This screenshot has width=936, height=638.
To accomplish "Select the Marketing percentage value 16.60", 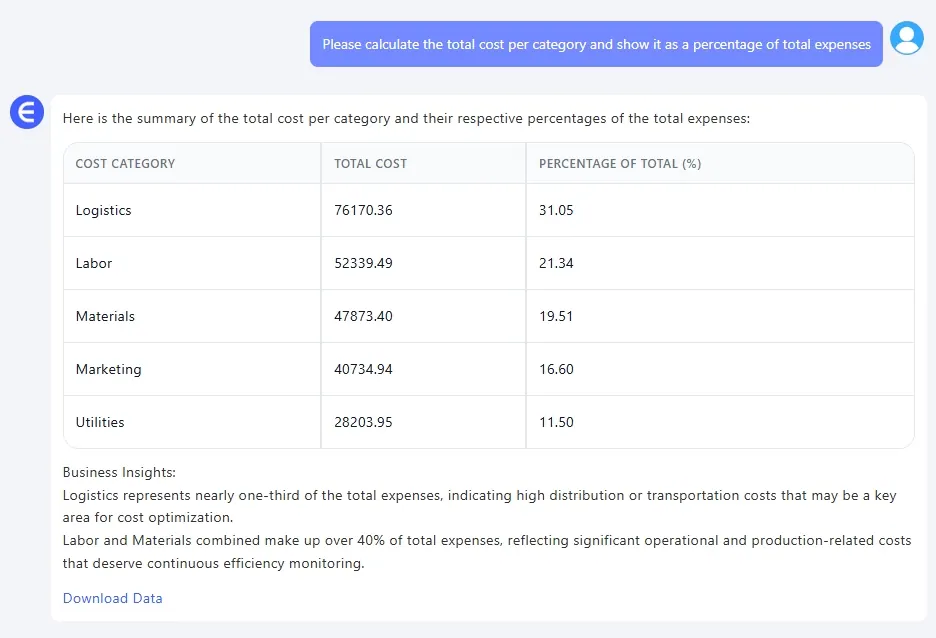I will [x=556, y=369].
